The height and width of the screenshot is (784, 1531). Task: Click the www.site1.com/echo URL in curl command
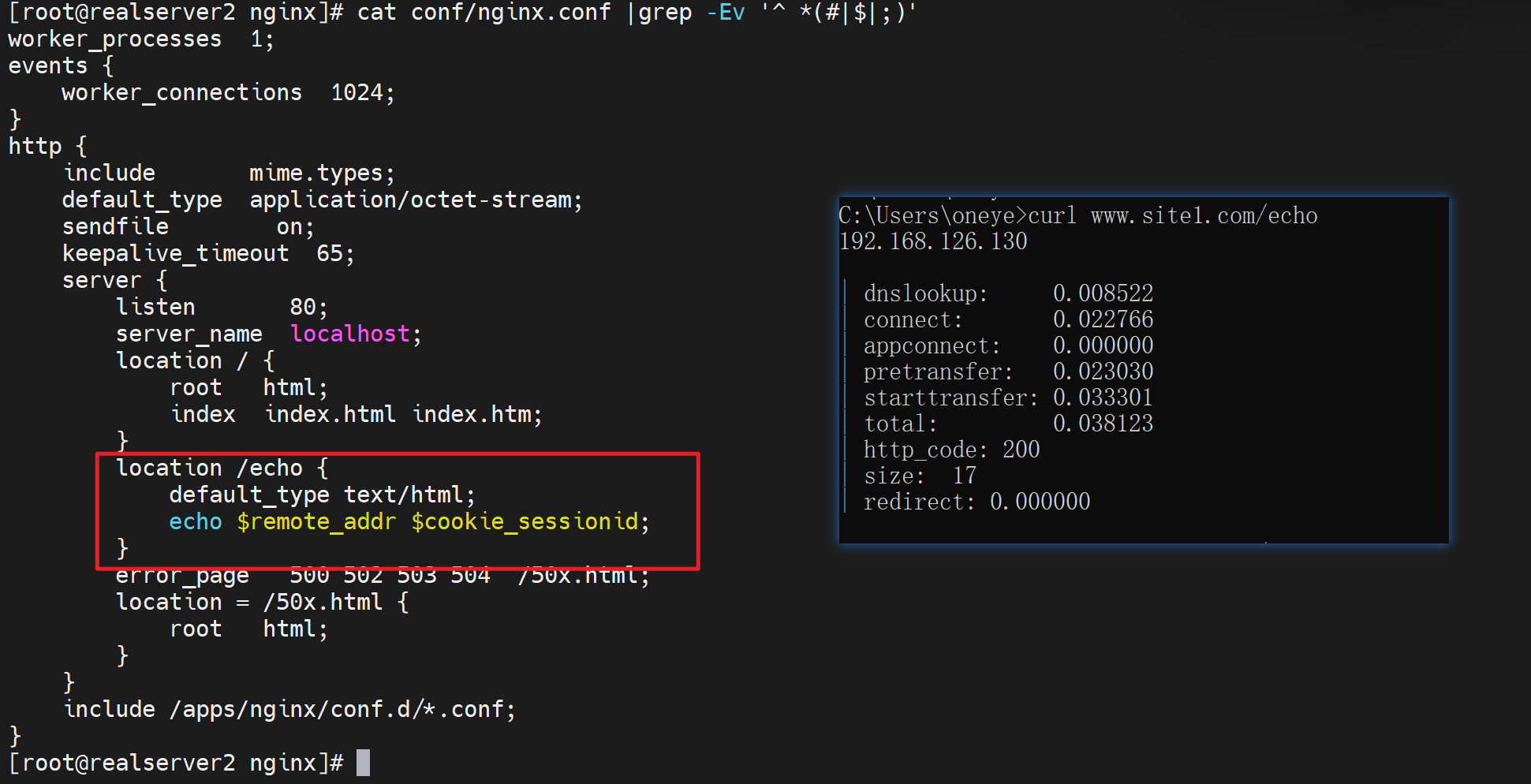point(1204,215)
